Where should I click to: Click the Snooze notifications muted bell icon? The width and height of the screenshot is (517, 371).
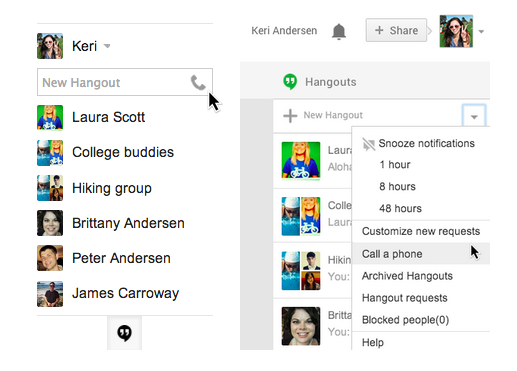368,144
